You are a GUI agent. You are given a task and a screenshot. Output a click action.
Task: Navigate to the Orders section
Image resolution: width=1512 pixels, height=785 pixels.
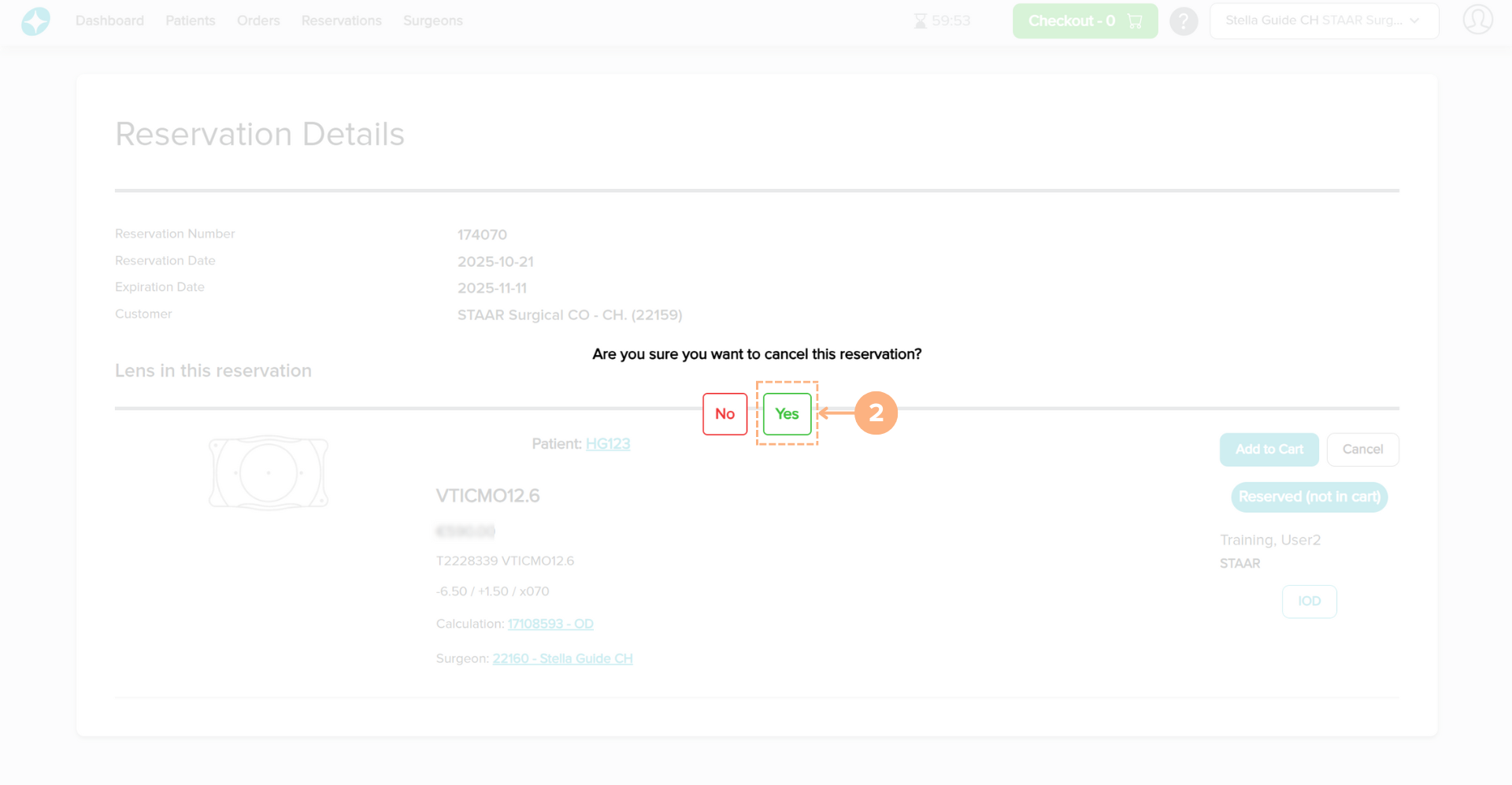pos(258,21)
